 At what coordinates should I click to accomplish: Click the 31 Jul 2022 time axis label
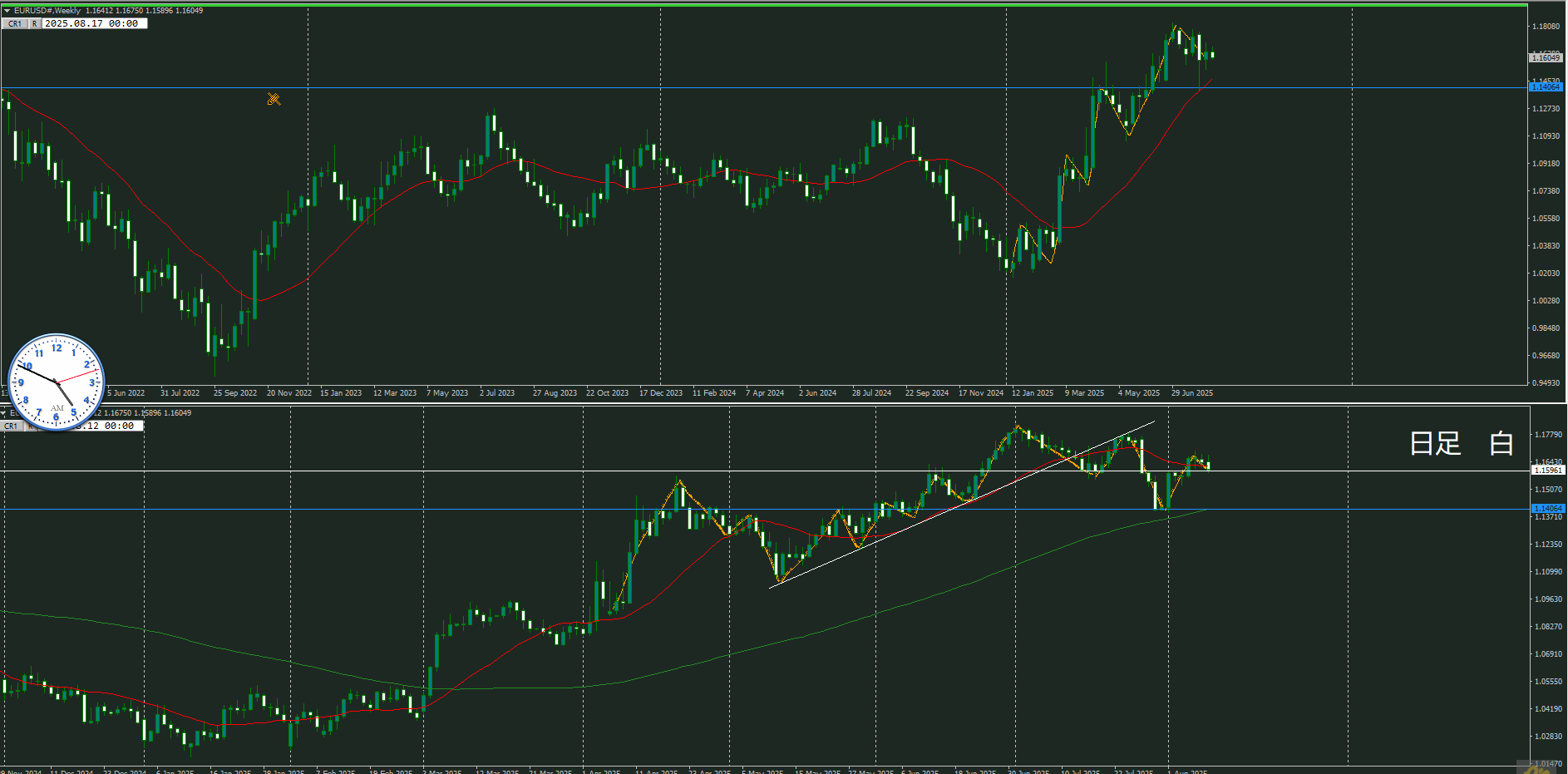click(x=180, y=393)
